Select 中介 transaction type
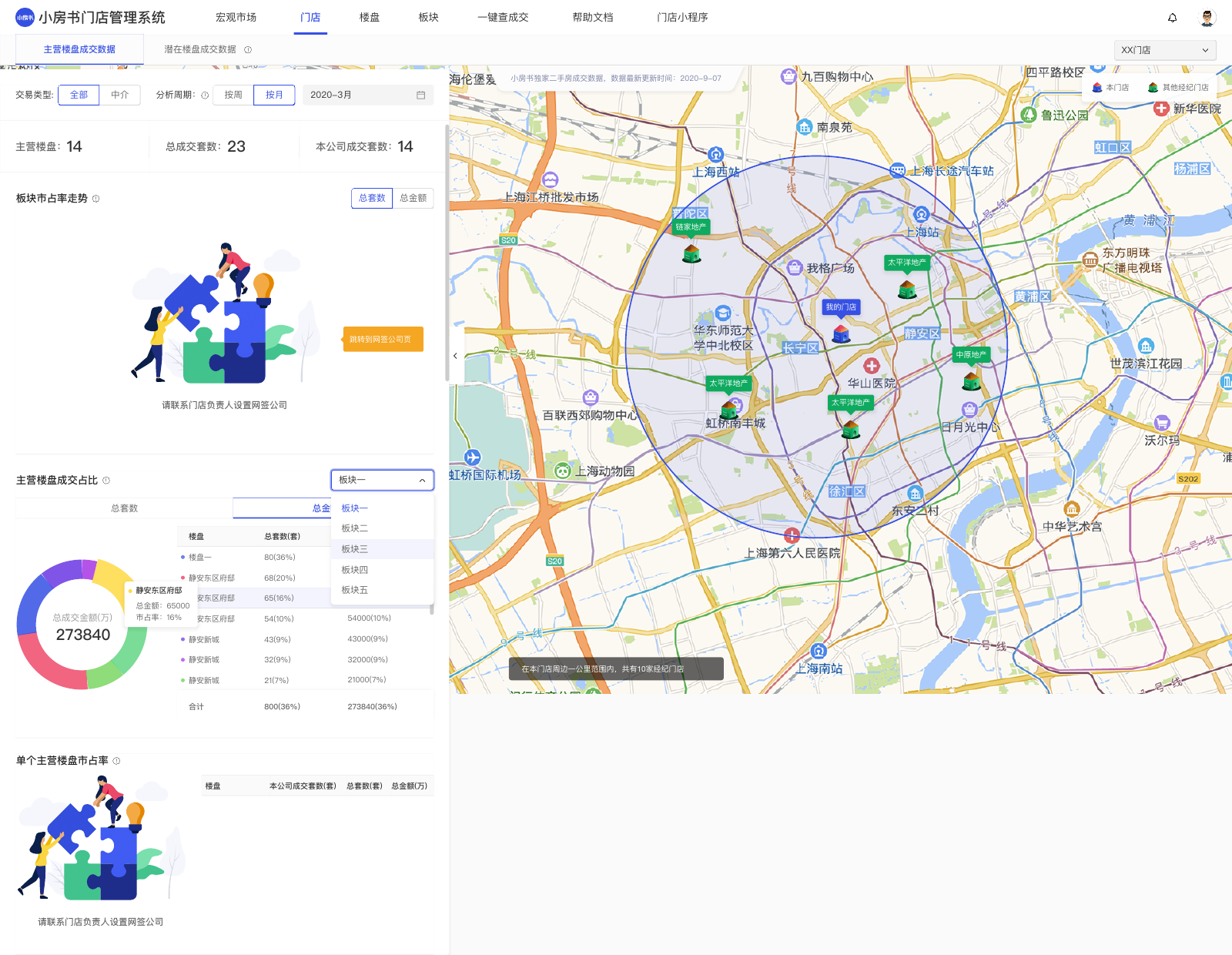The height and width of the screenshot is (955, 1232). click(x=119, y=95)
